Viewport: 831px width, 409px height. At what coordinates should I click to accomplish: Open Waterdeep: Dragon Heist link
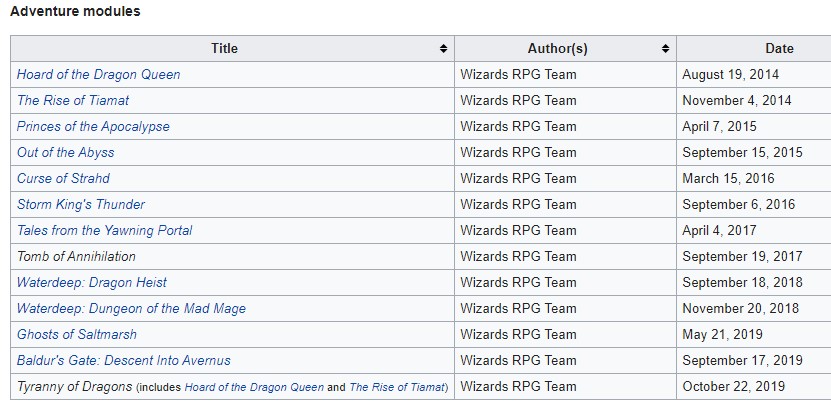91,283
